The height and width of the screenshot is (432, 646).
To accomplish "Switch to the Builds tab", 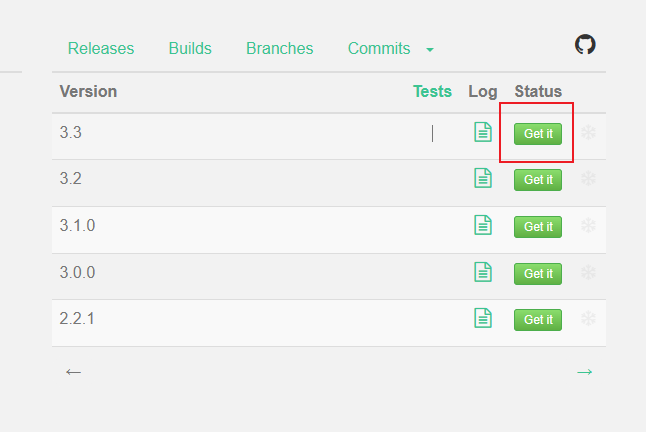I will pos(190,48).
